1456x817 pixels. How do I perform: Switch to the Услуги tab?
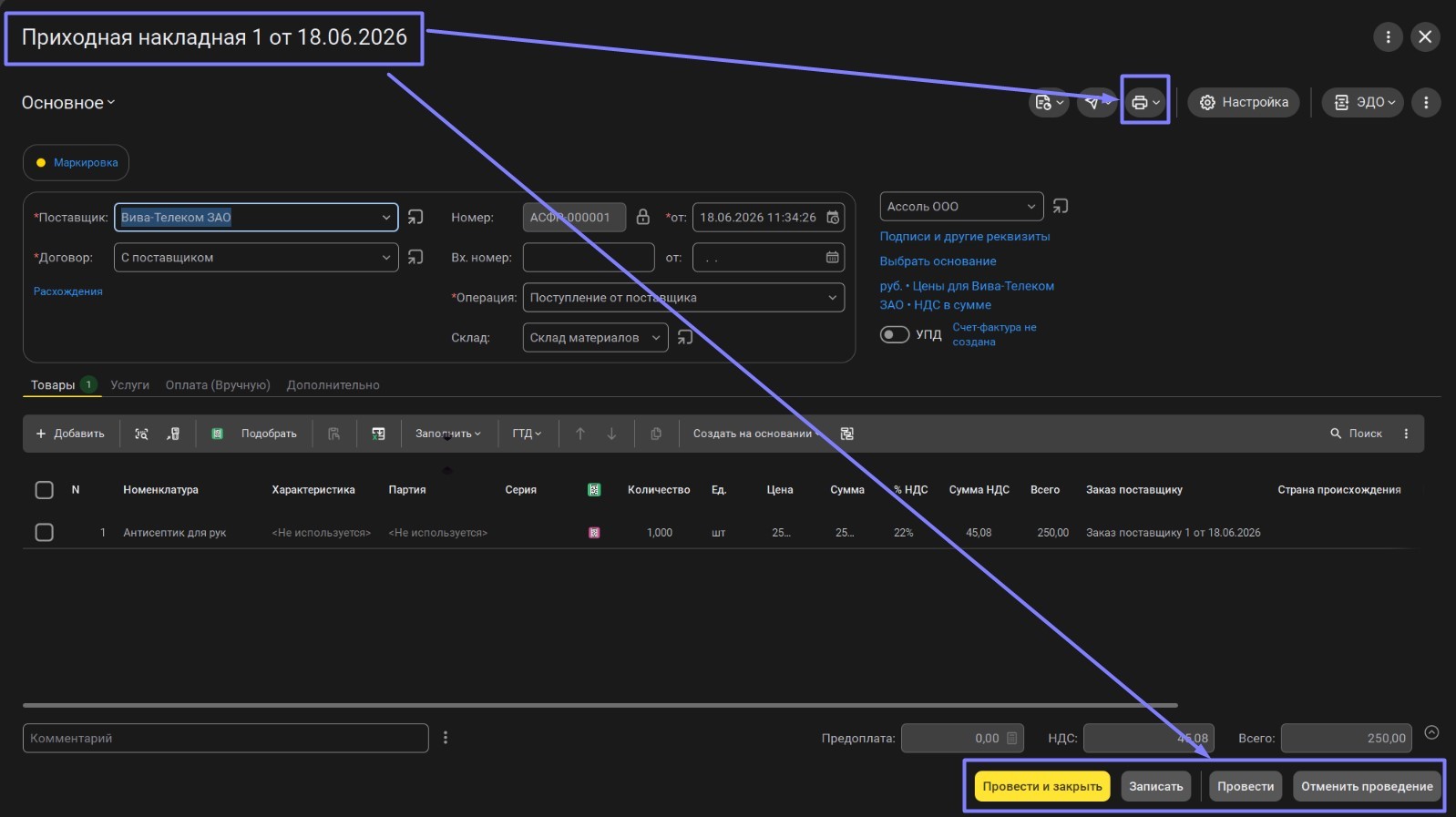(129, 385)
